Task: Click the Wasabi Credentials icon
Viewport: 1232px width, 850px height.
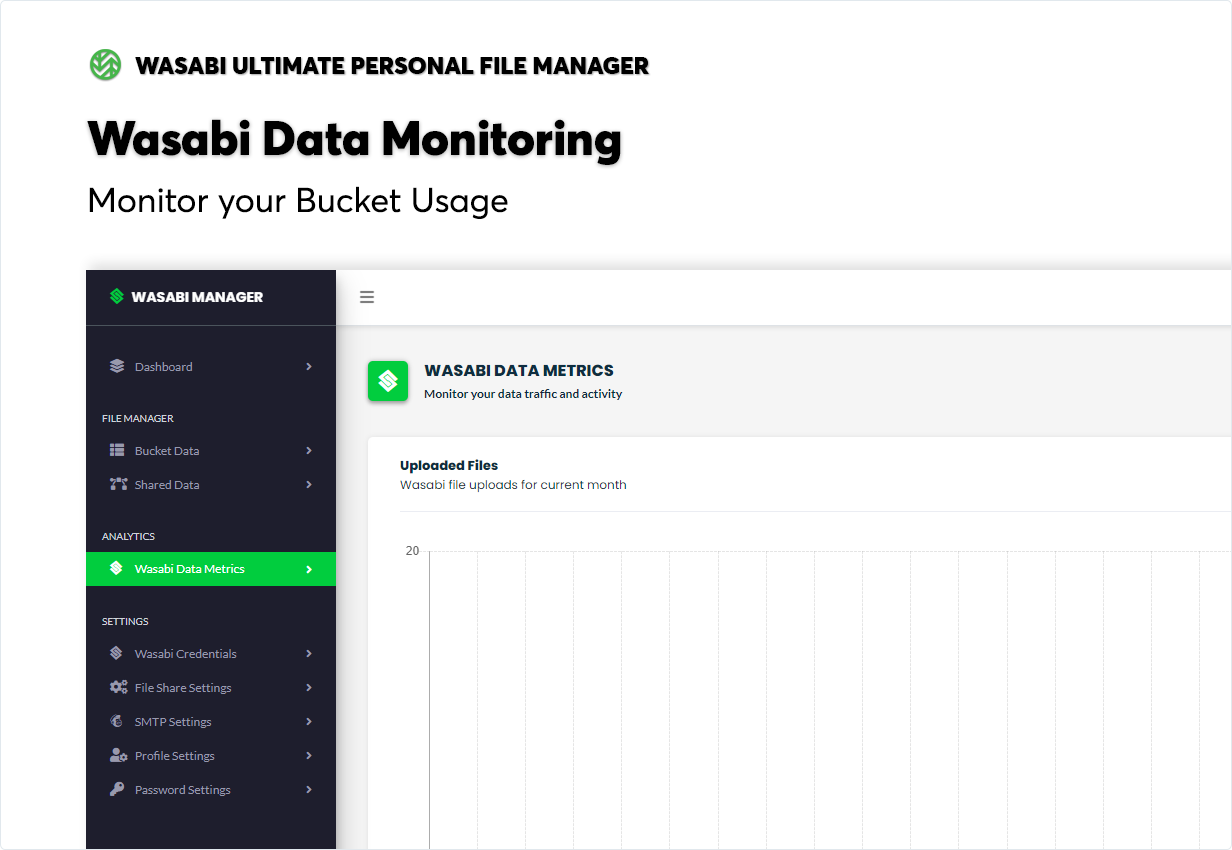Action: pos(117,653)
